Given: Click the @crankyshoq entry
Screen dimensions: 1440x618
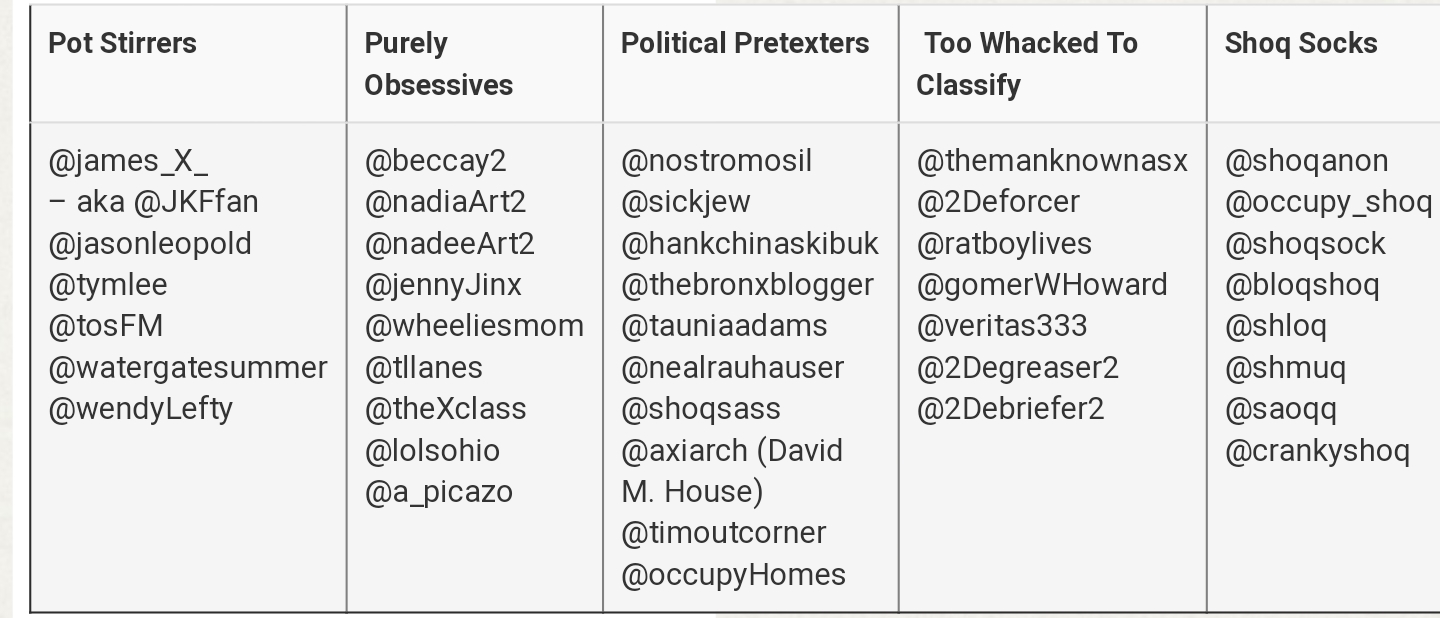Looking at the screenshot, I should [x=1318, y=451].
